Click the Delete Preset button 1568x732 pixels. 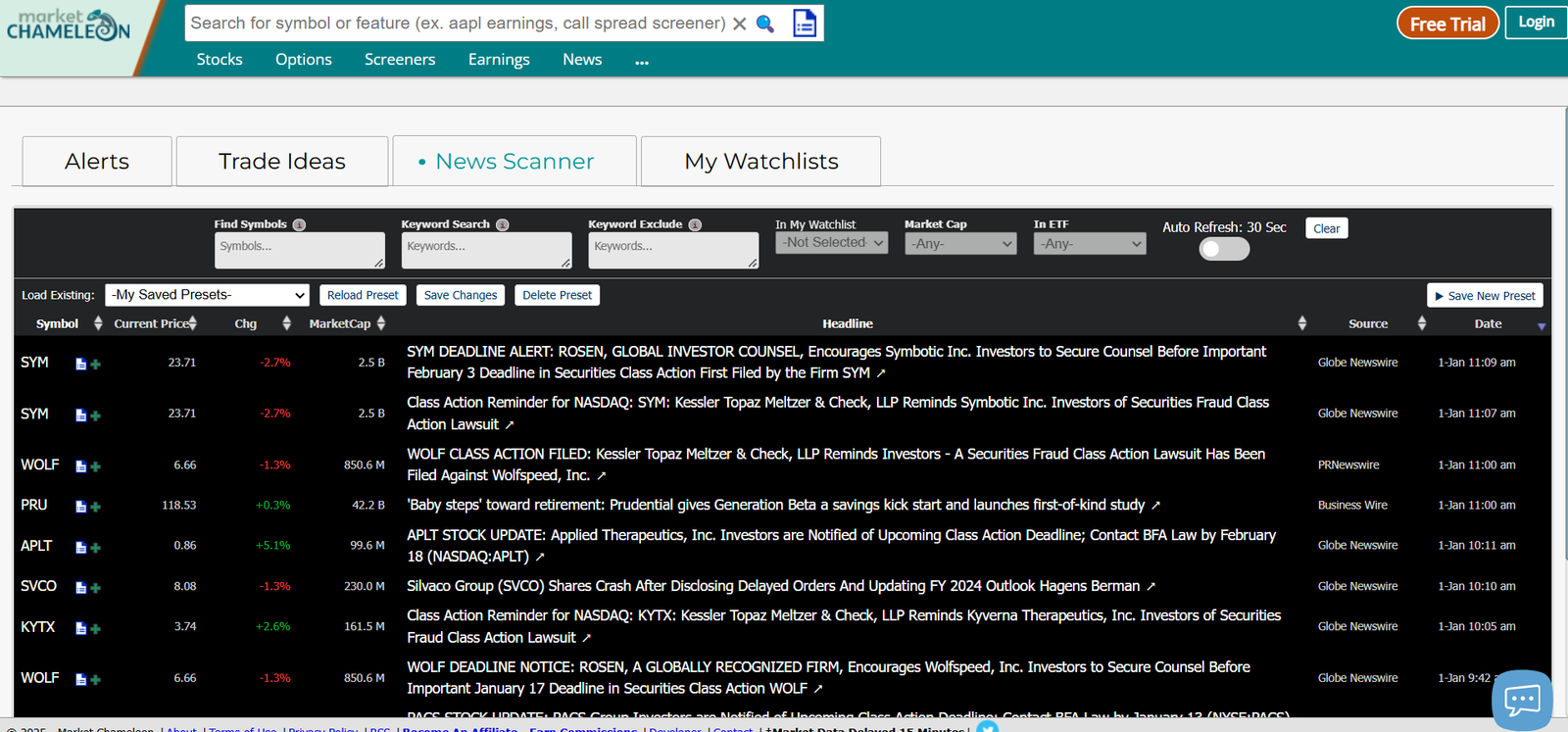click(x=557, y=295)
